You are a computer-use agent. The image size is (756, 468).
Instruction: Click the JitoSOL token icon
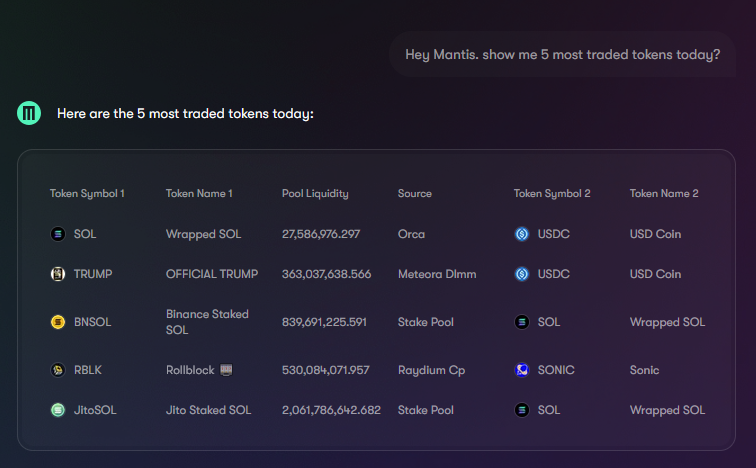pyautogui.click(x=58, y=410)
